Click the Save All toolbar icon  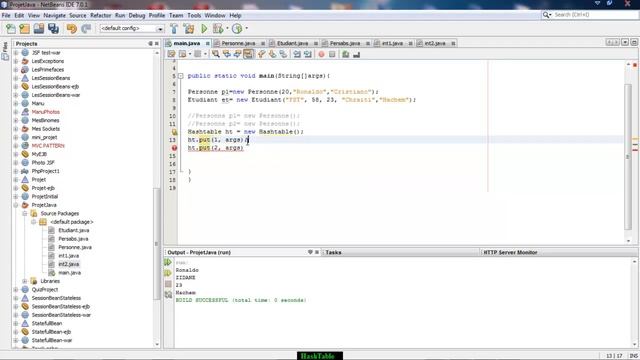[x=53, y=29]
